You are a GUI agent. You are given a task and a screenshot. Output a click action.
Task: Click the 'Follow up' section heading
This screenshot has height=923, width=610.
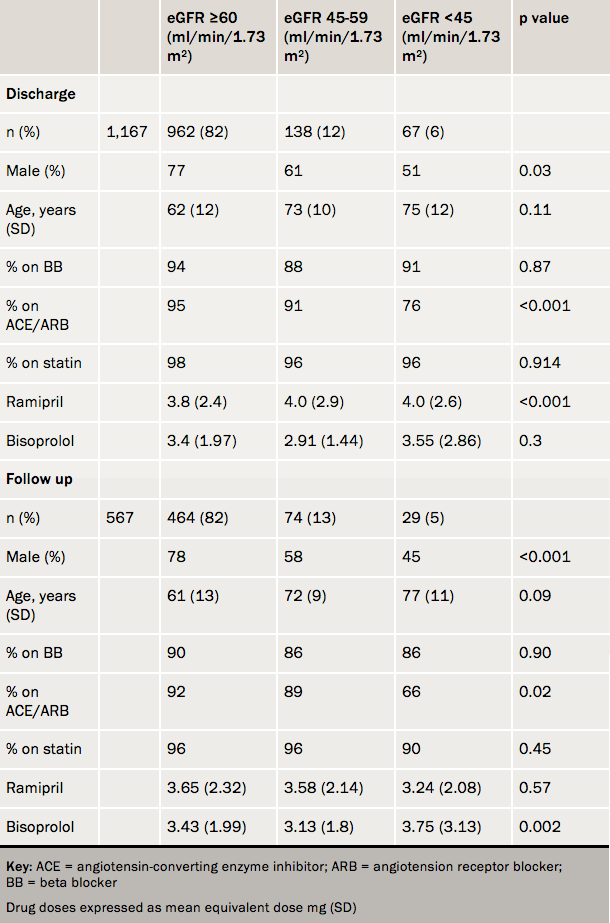[x=40, y=479]
